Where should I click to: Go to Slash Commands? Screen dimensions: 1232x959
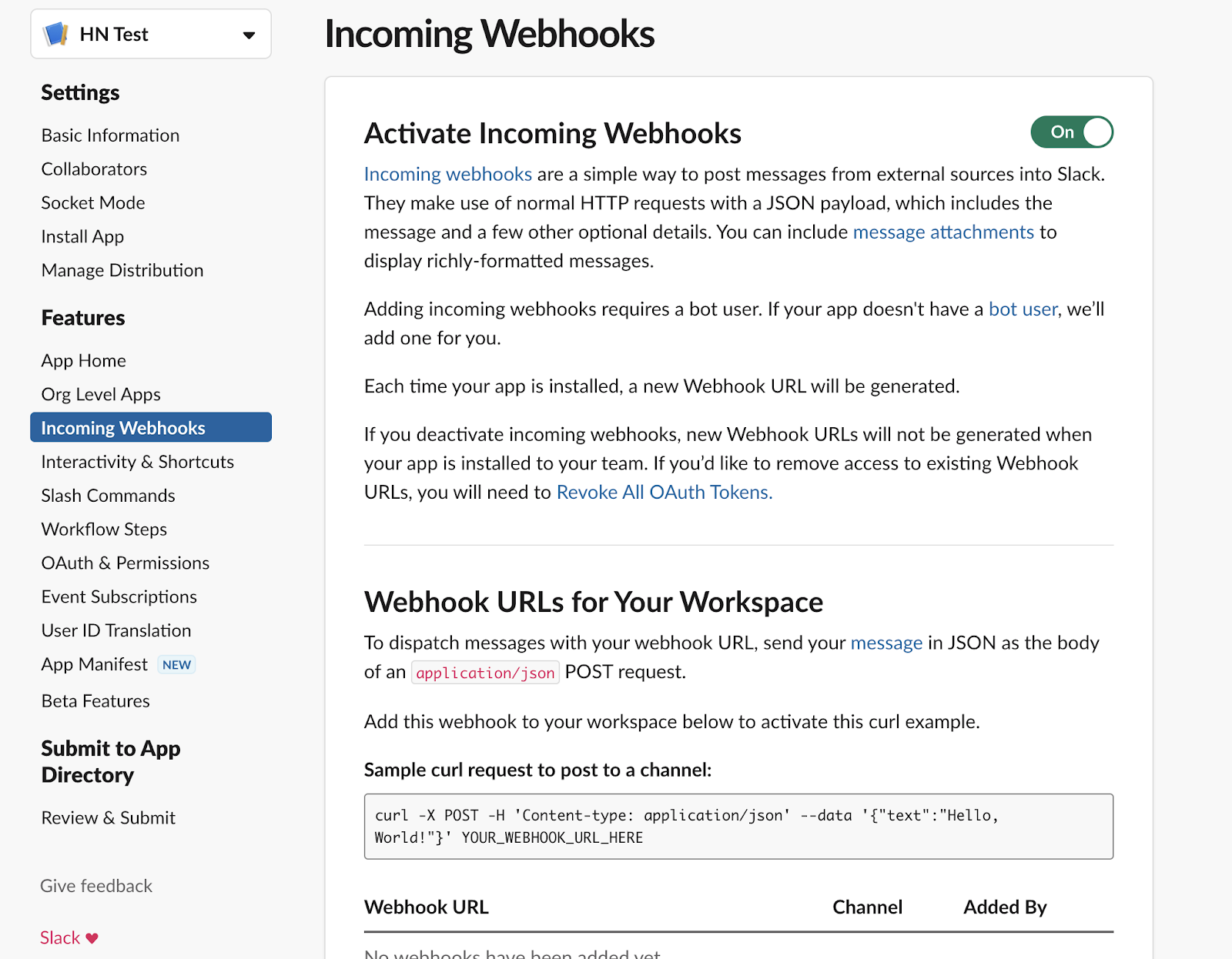(x=107, y=495)
